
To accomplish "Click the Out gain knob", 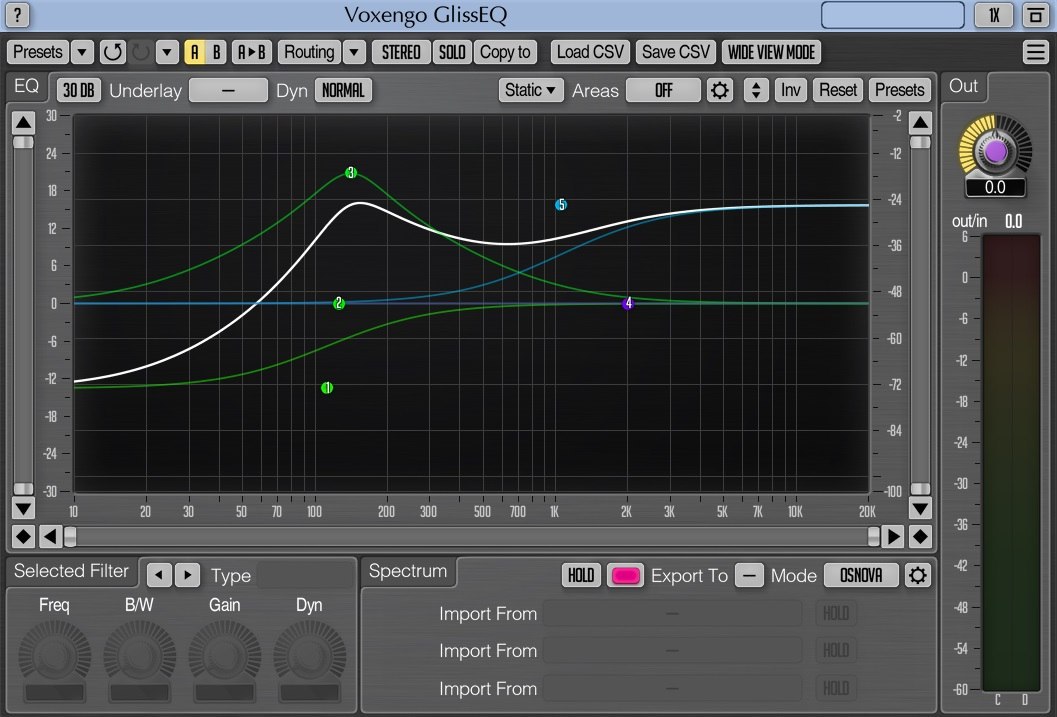I will point(995,151).
